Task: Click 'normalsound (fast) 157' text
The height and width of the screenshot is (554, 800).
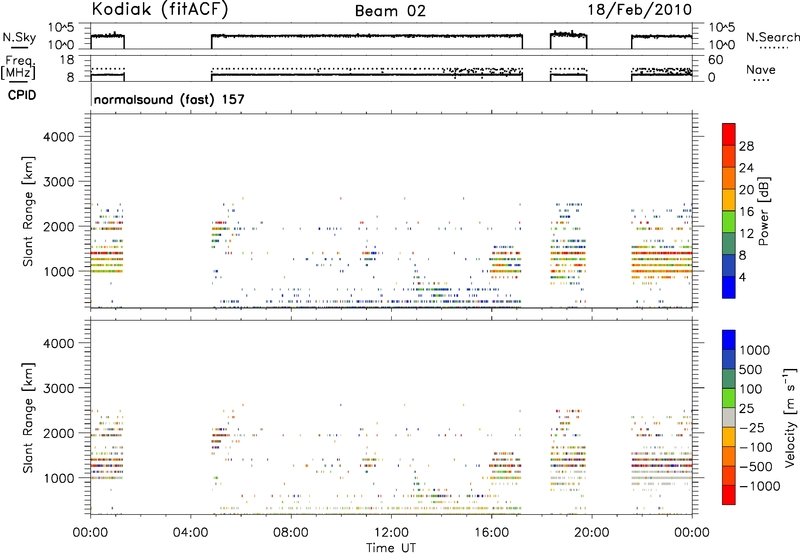Action: point(169,99)
